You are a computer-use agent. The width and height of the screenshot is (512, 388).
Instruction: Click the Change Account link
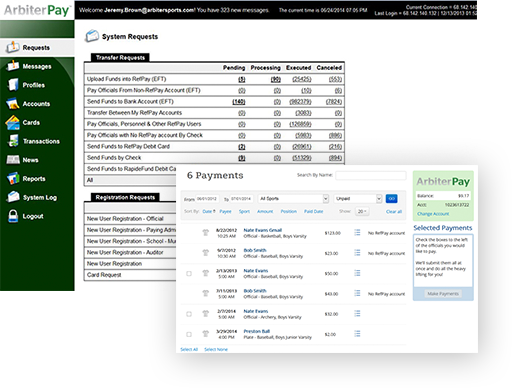[433, 214]
